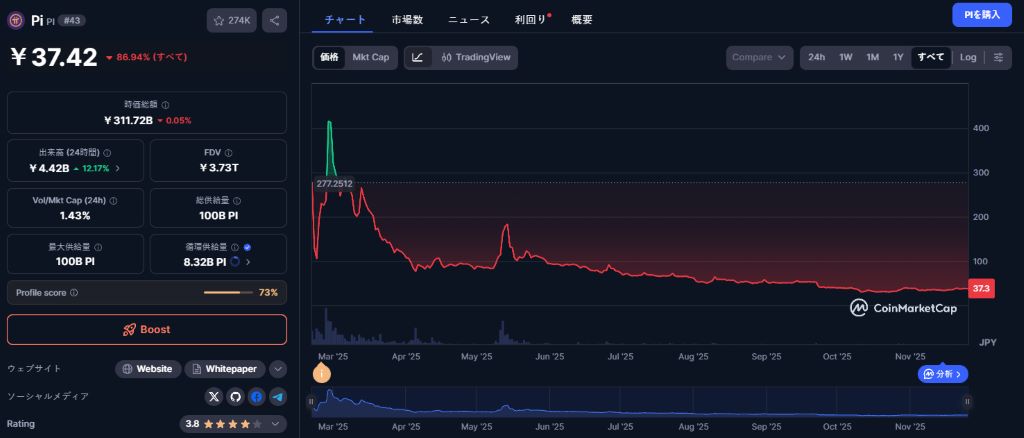Select the 1M time range
1024x438 pixels.
tap(872, 57)
